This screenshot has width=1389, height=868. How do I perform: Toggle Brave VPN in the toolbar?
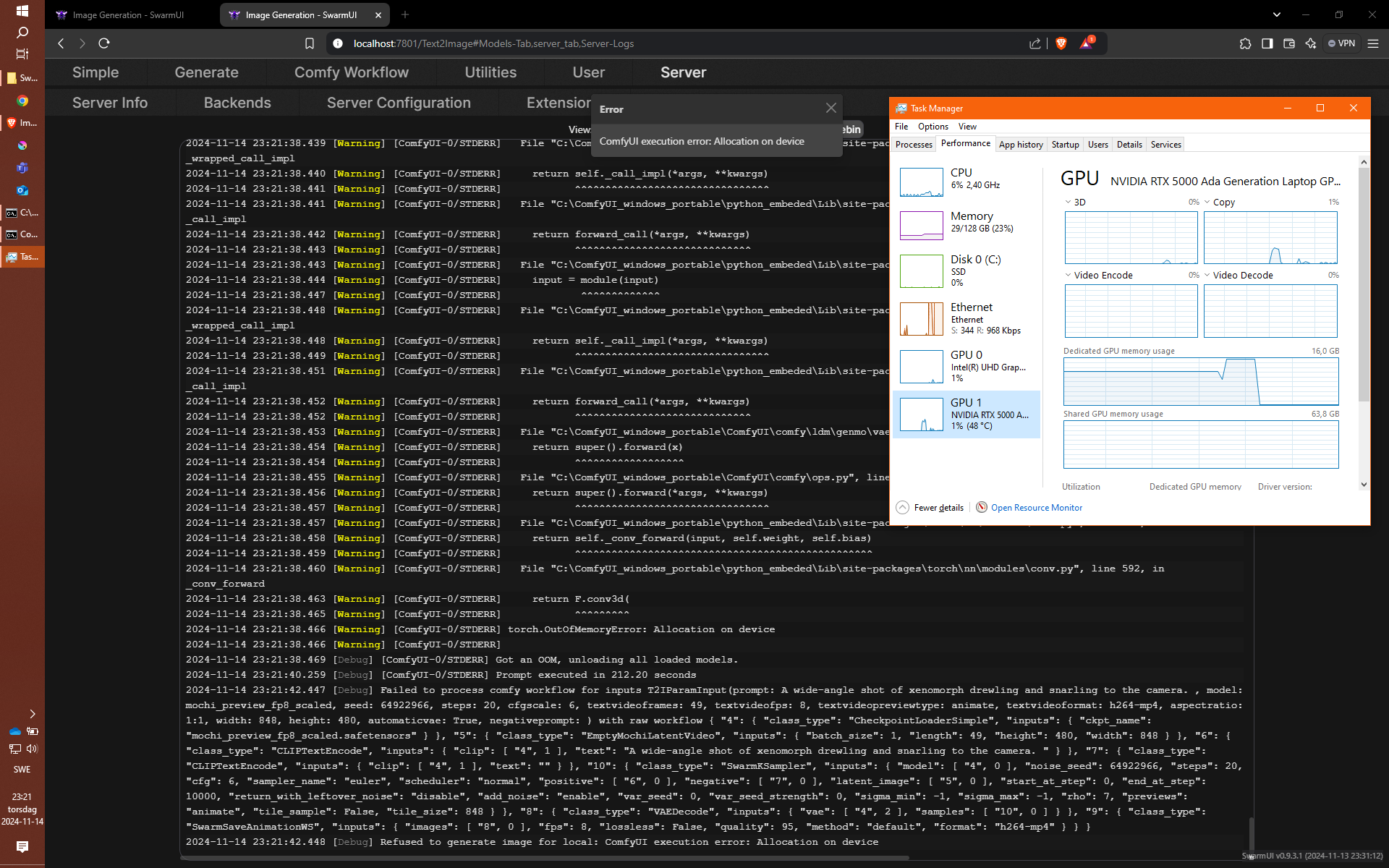pos(1342,43)
